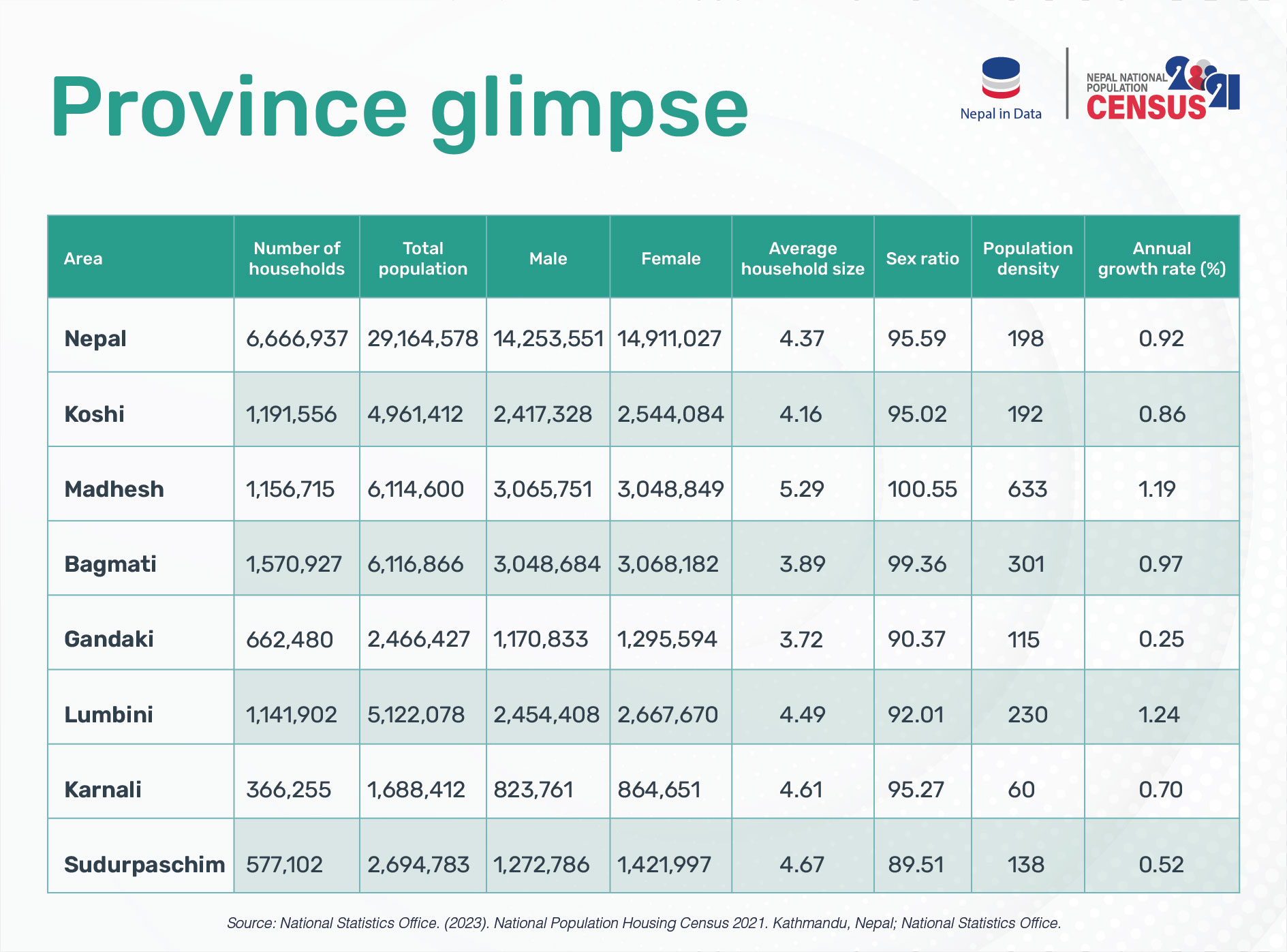Select the 'Madhesh' row label

(114, 489)
